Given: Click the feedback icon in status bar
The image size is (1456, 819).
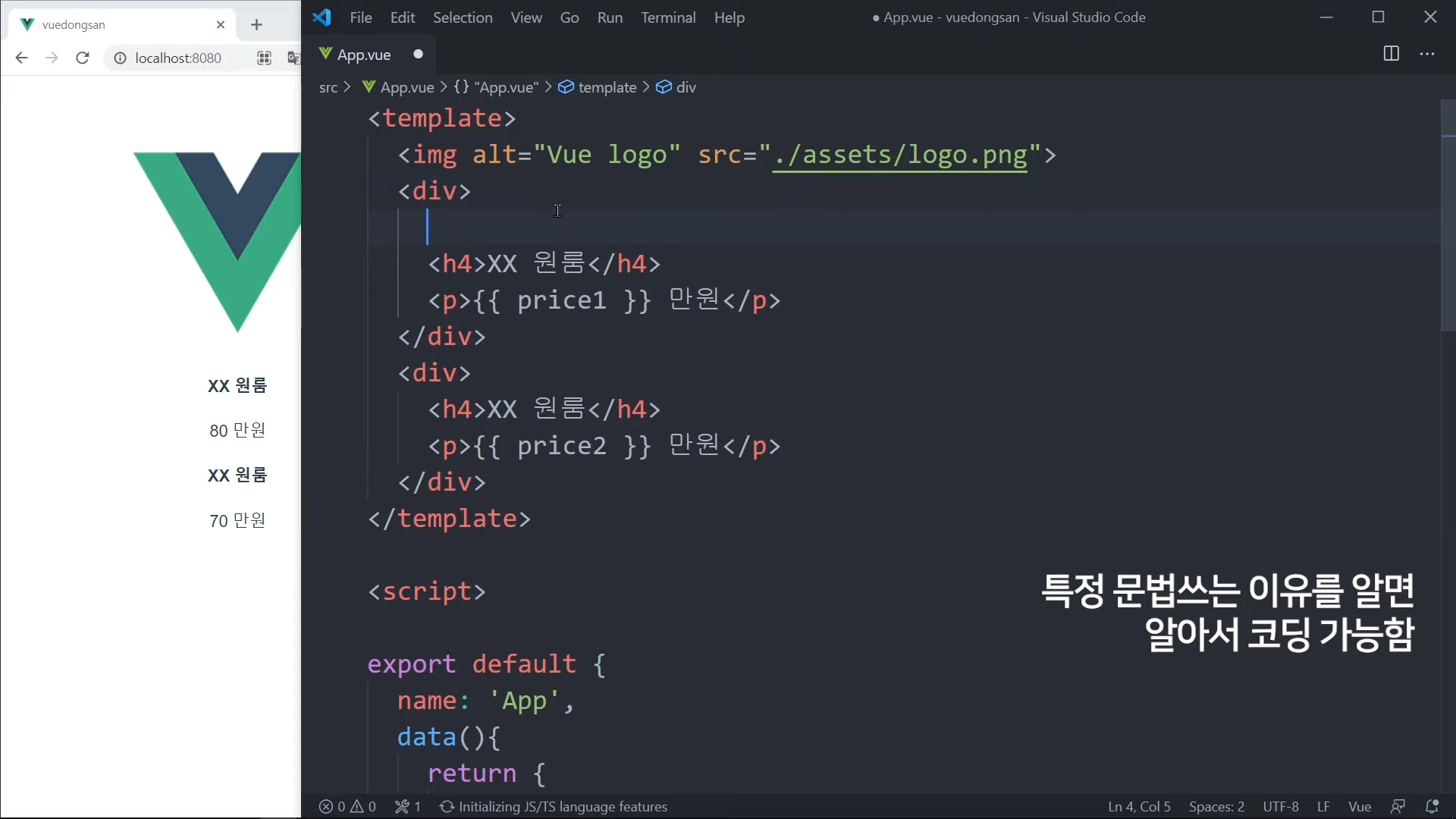Looking at the screenshot, I should pyautogui.click(x=1398, y=806).
